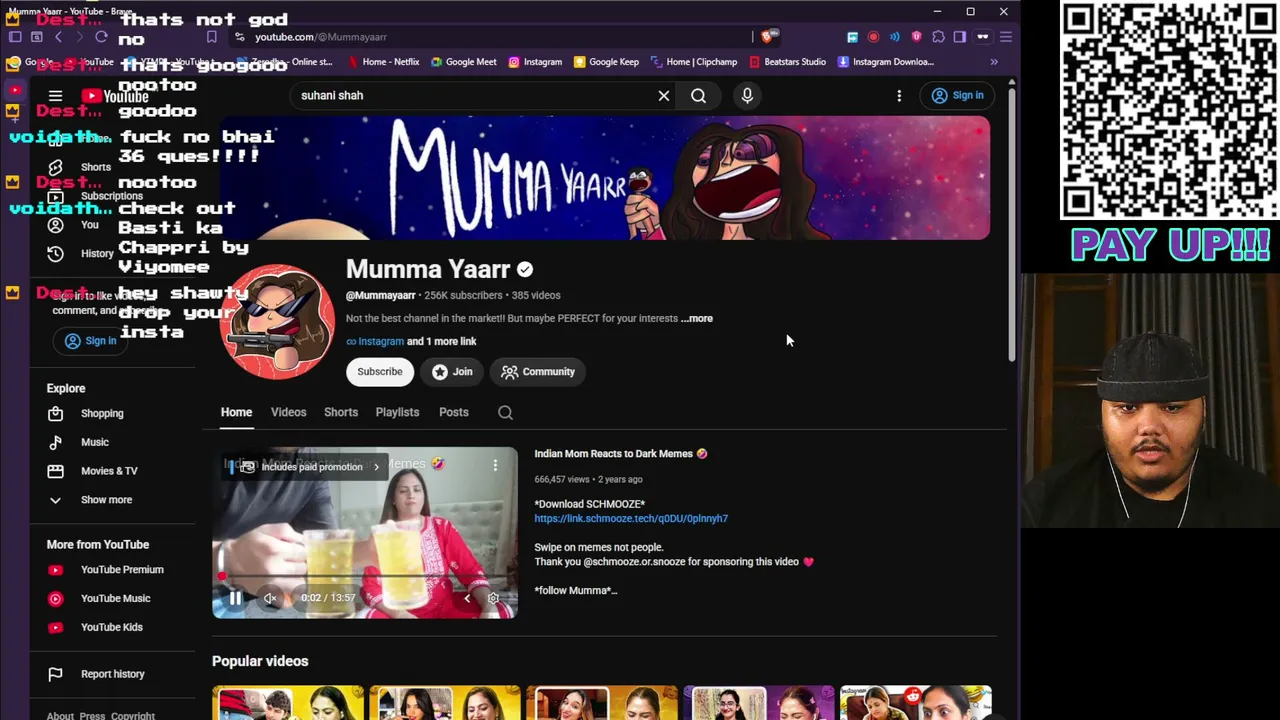1280x720 pixels.
Task: Click the sidebar Sign in button
Action: [x=91, y=341]
